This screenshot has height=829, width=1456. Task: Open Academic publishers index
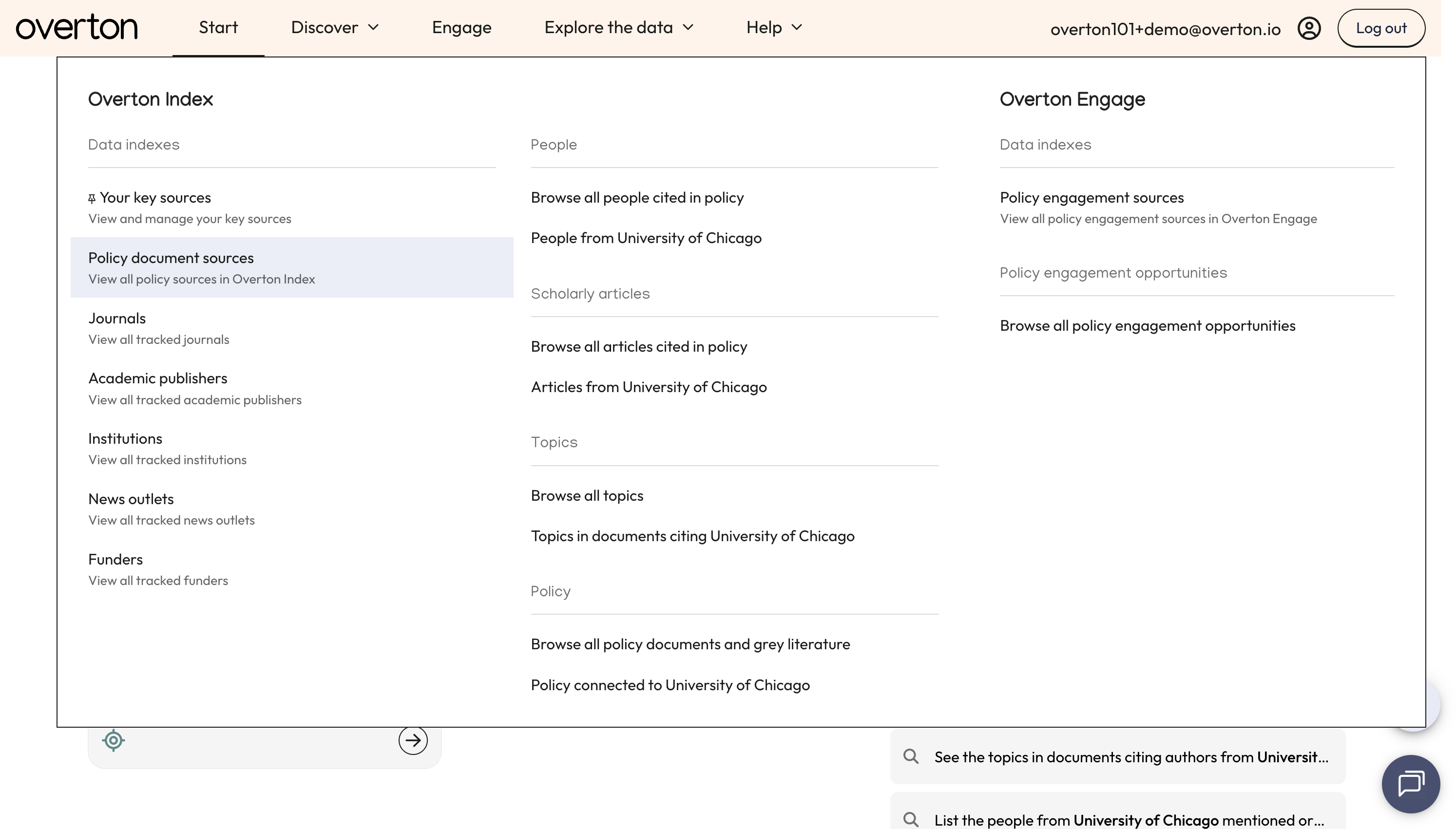[x=291, y=388]
